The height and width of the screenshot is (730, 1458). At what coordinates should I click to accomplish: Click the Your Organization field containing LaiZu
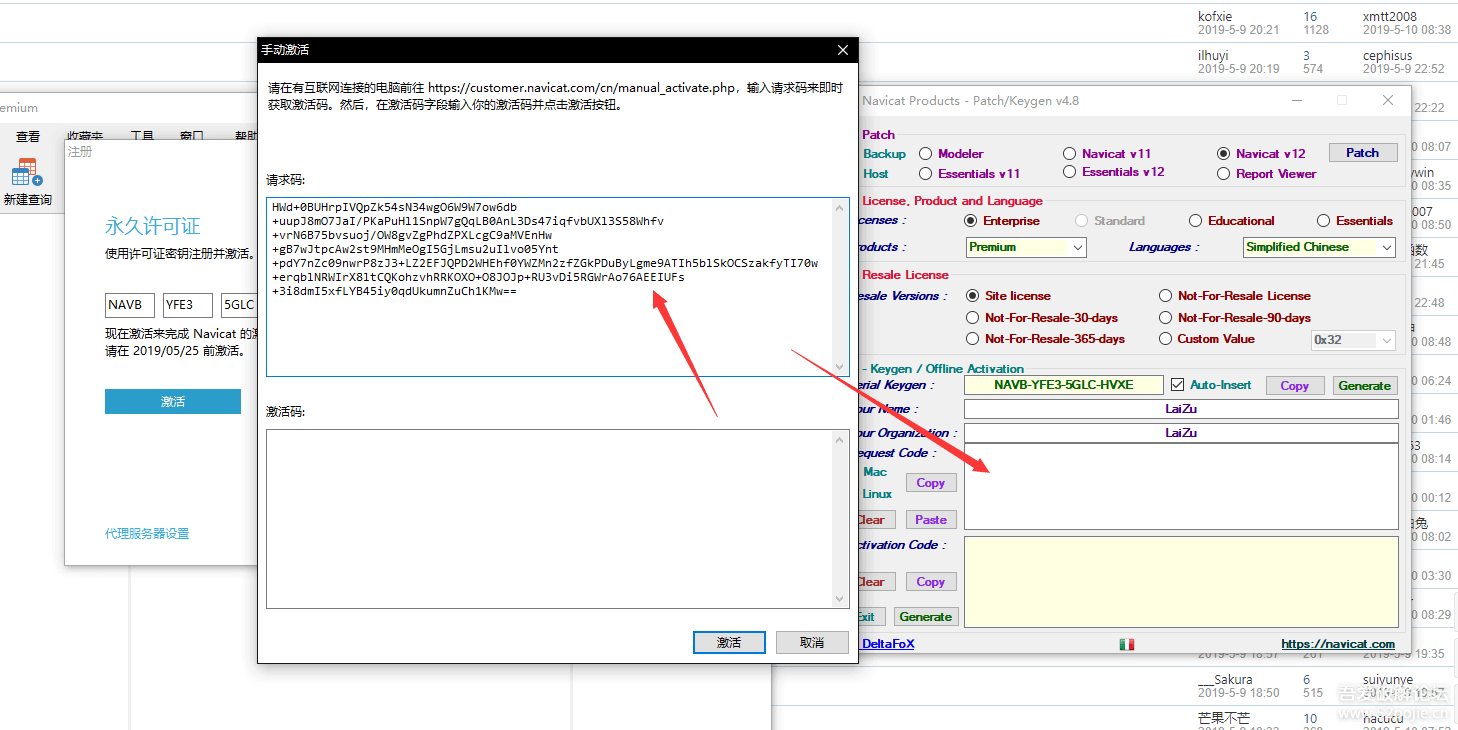tap(1181, 433)
